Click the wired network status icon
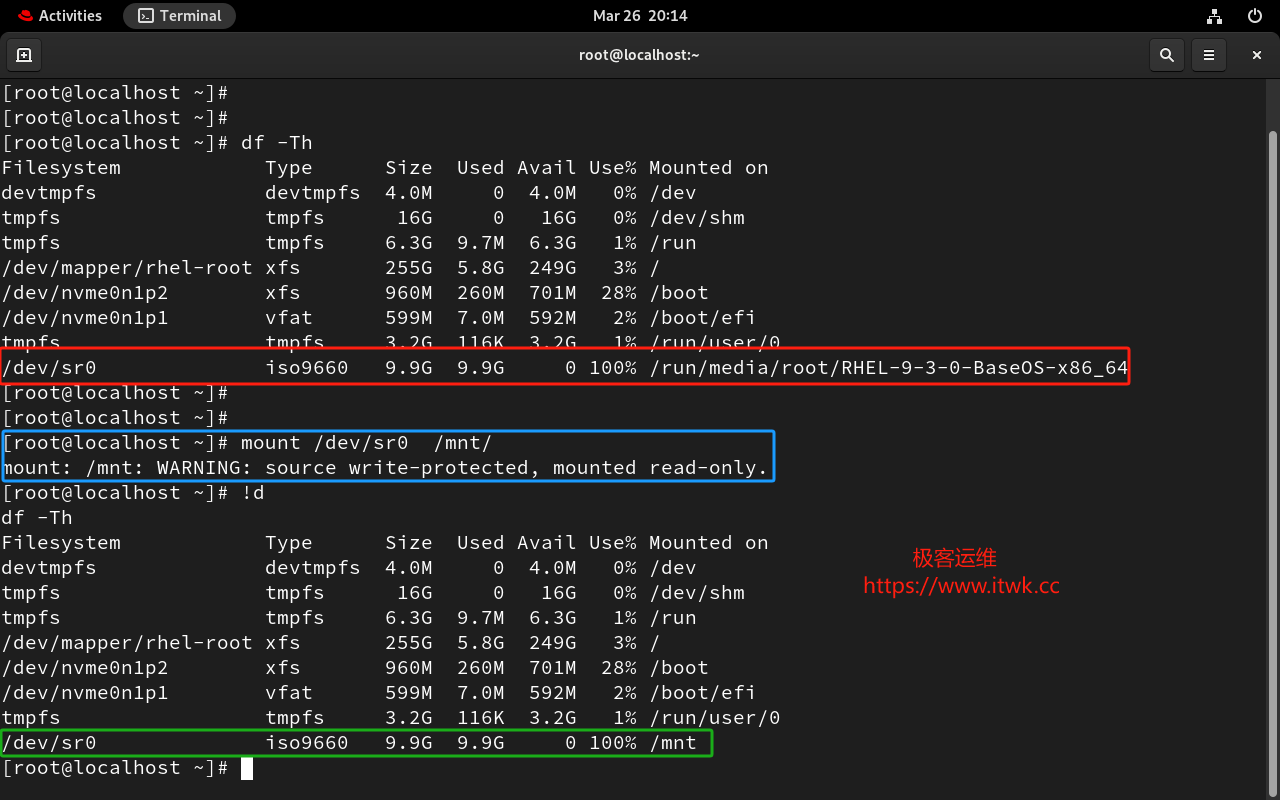The image size is (1280, 800). point(1214,16)
